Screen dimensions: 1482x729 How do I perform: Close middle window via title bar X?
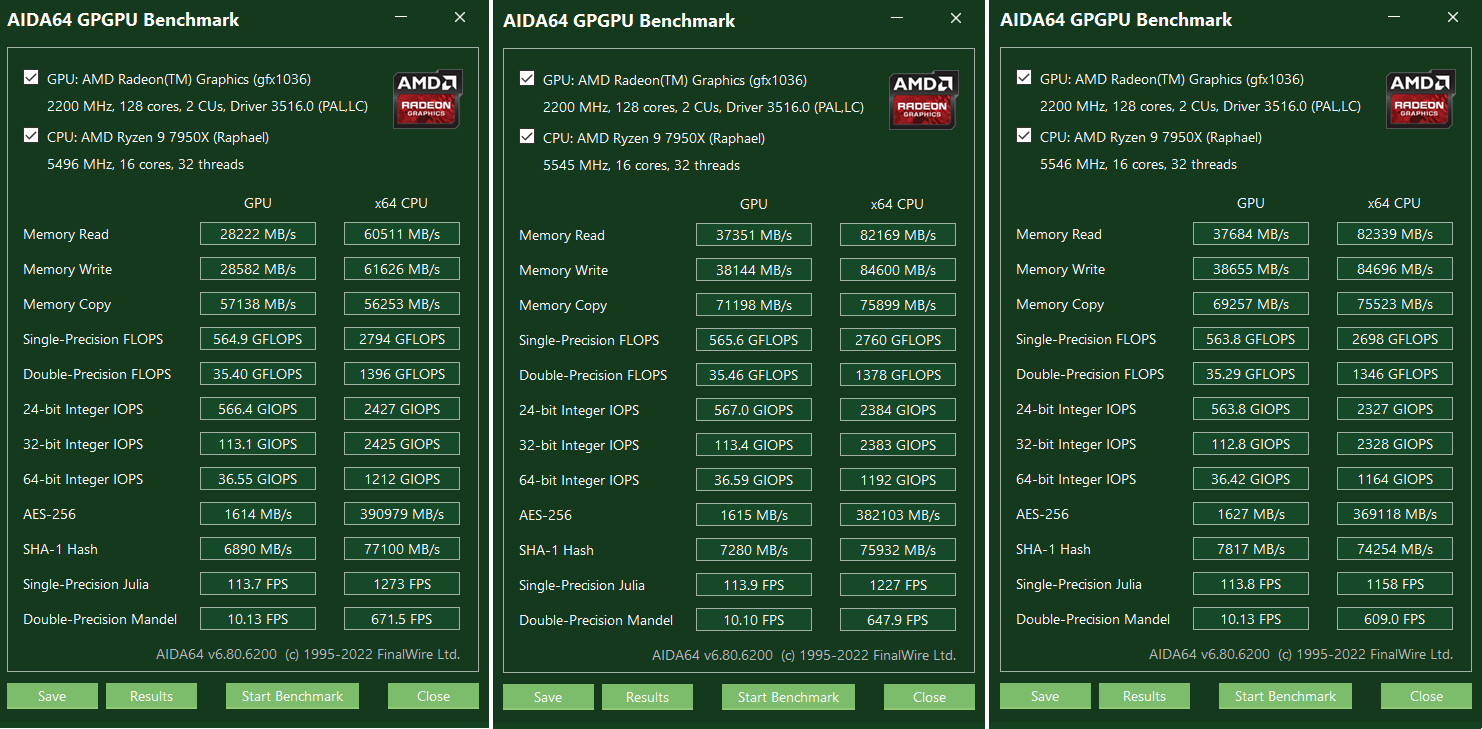(956, 19)
